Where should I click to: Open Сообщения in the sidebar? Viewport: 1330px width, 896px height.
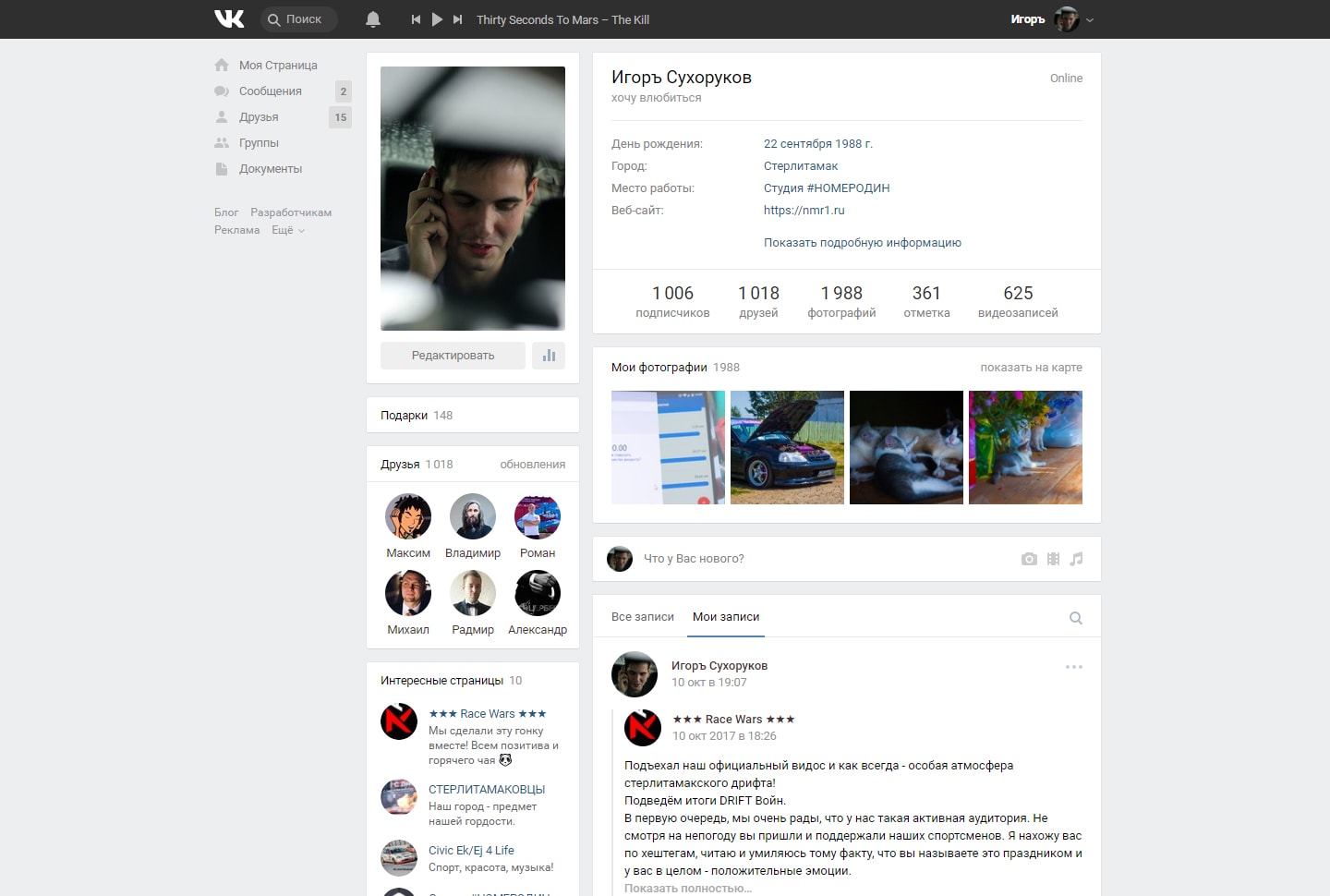pos(271,91)
